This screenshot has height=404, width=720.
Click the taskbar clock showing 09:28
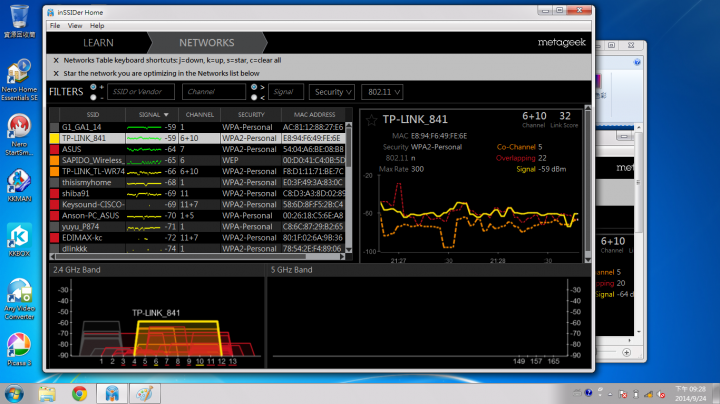pyautogui.click(x=690, y=393)
